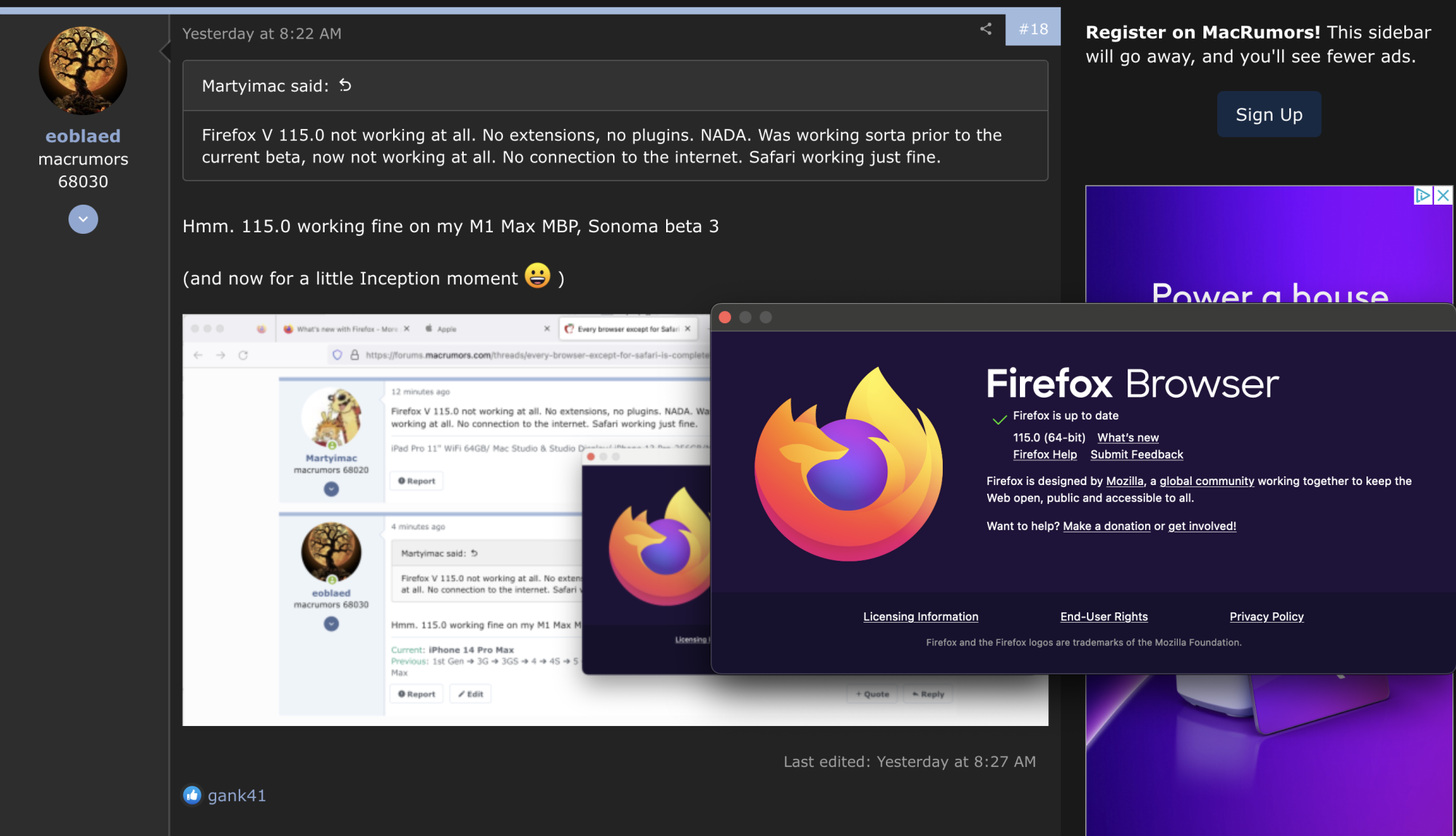Click the 'Register on MacRumors!' text
The image size is (1456, 836).
[1203, 32]
